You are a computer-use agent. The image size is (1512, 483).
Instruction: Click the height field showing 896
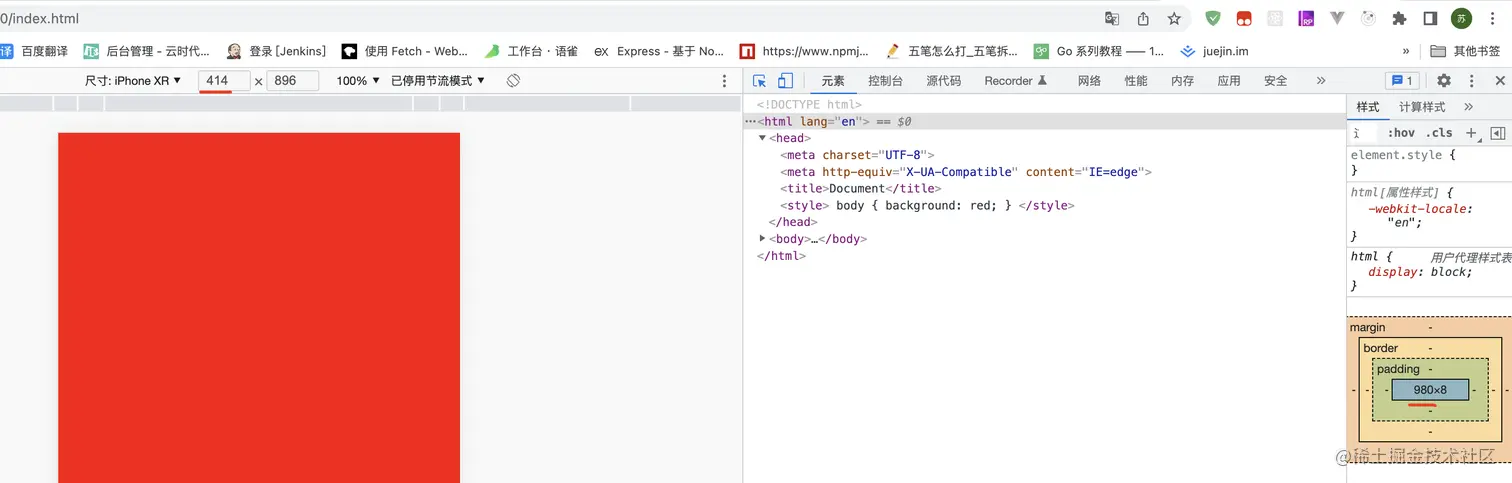pyautogui.click(x=293, y=81)
